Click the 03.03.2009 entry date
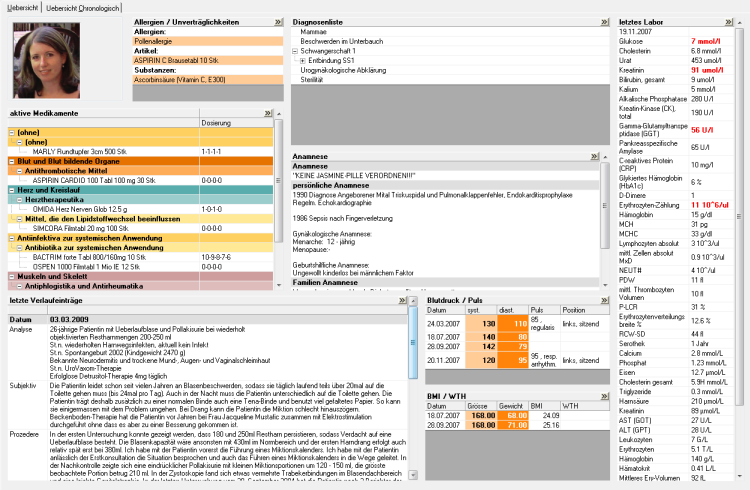This screenshot has height=490, width=750. click(x=69, y=320)
